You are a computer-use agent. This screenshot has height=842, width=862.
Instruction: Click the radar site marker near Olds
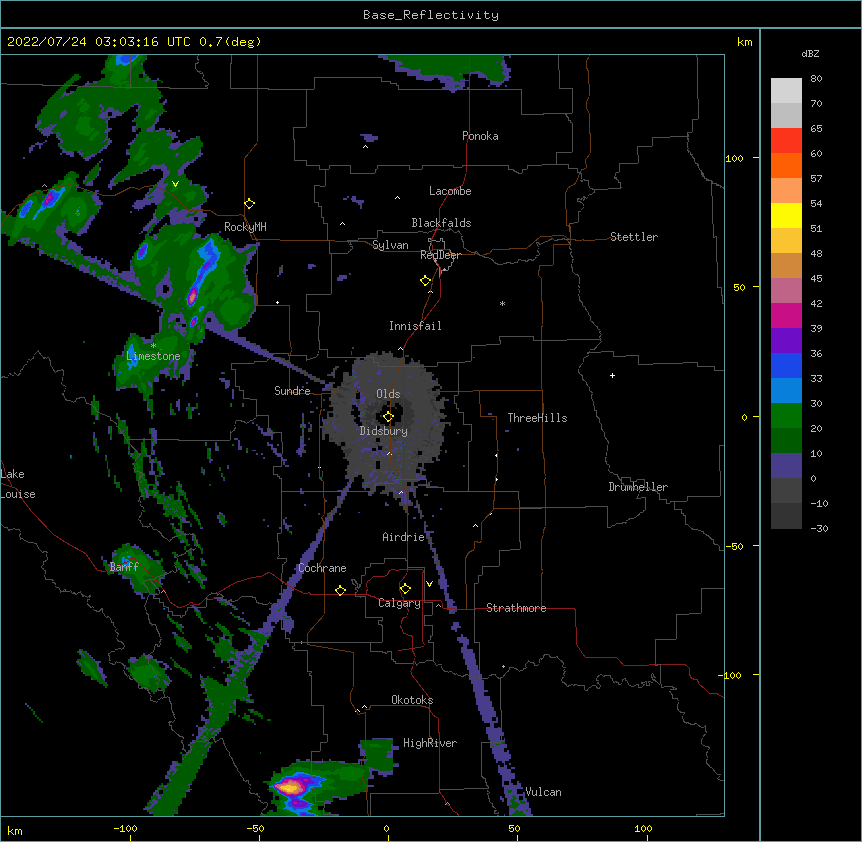pos(388,417)
